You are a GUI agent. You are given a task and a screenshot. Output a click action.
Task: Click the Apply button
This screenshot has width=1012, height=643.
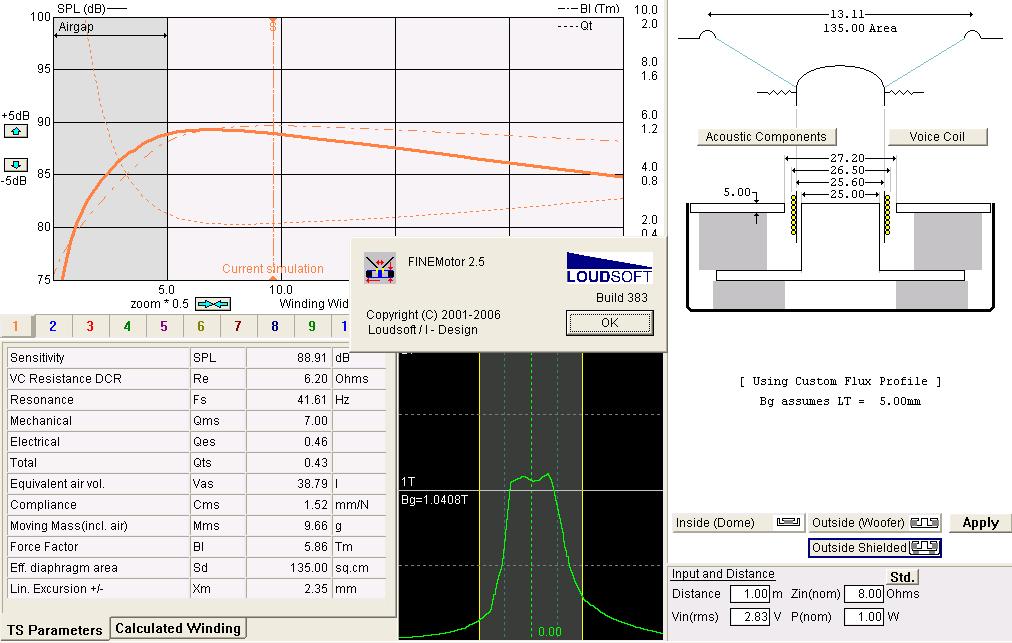pyautogui.click(x=980, y=522)
